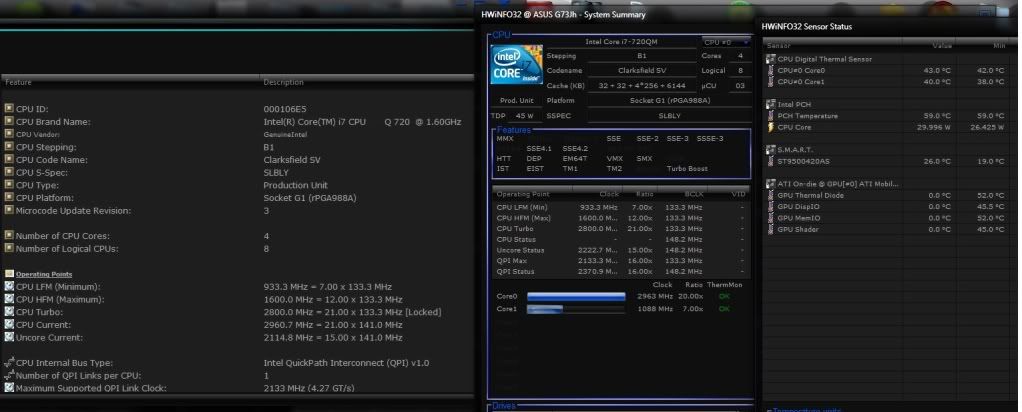Click the Maximum Supported QPI Link Clock row

pyautogui.click(x=237, y=388)
